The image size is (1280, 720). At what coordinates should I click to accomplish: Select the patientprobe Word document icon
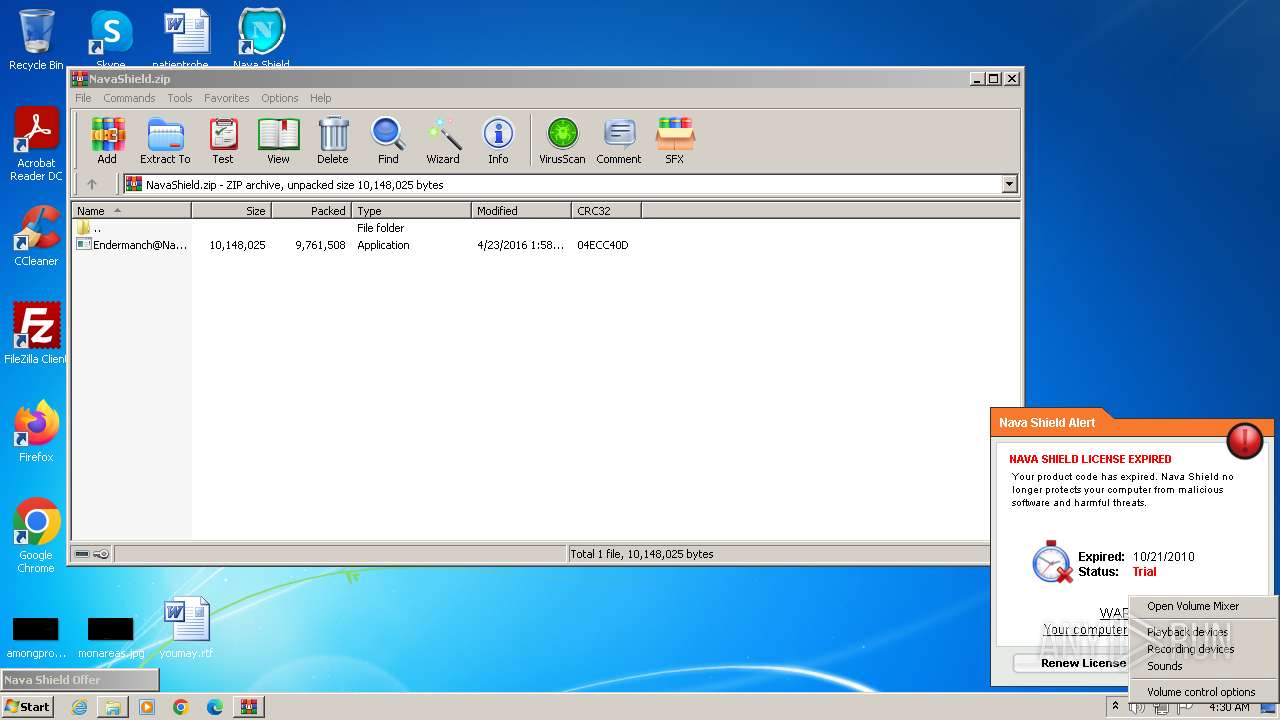(186, 40)
